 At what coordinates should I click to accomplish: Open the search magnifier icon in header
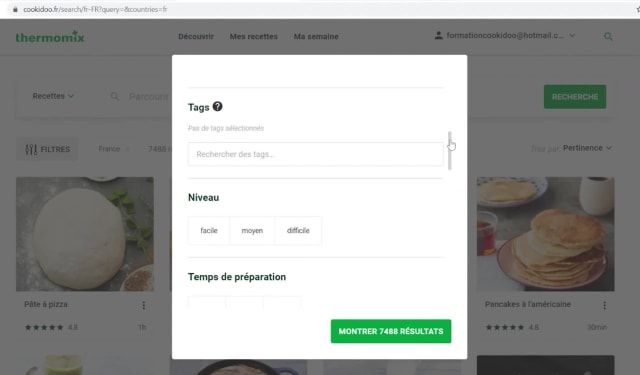click(x=608, y=36)
